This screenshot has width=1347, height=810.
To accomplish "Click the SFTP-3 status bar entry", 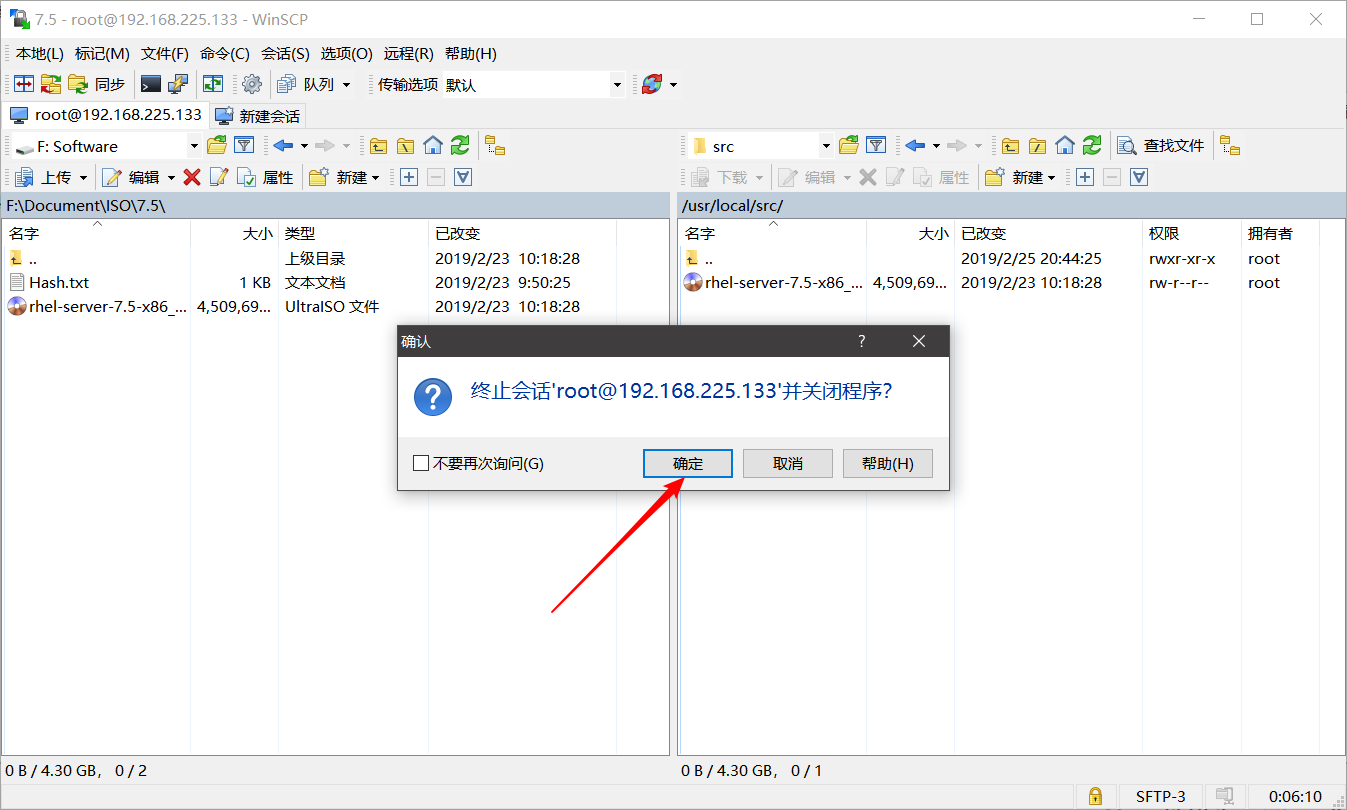I will coord(1161,796).
